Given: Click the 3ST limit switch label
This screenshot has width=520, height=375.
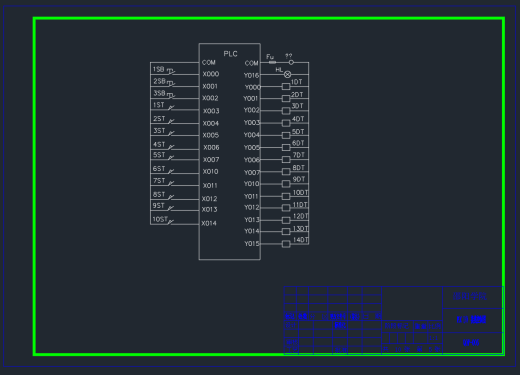Looking at the screenshot, I should pos(159,131).
